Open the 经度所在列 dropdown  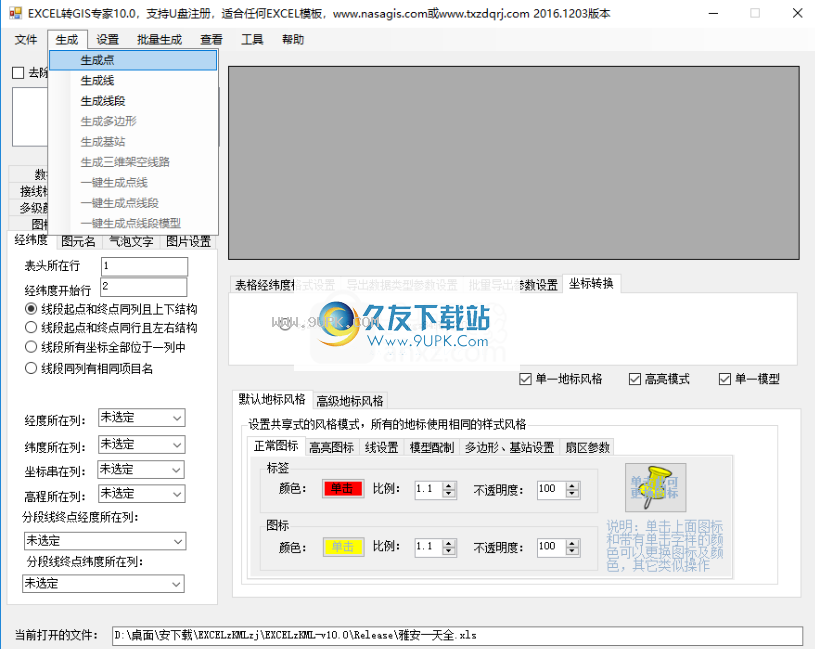142,418
